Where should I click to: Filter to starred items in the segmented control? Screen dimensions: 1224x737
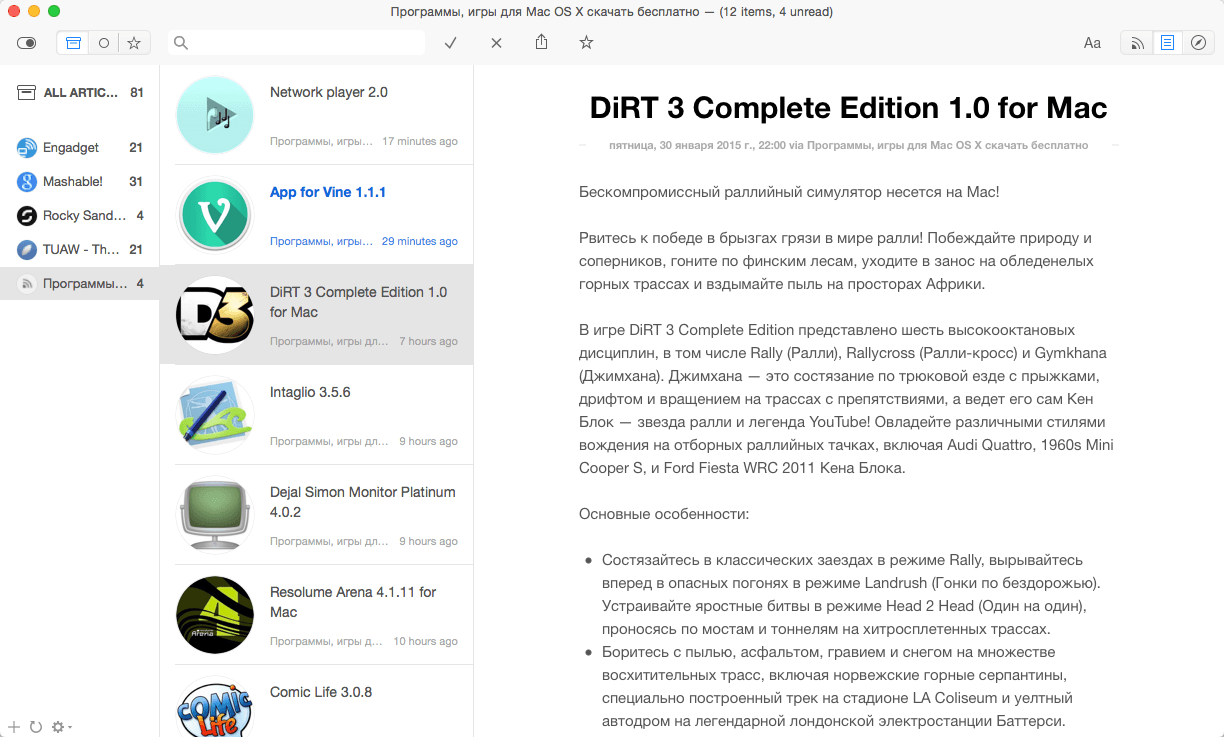pyautogui.click(x=133, y=43)
